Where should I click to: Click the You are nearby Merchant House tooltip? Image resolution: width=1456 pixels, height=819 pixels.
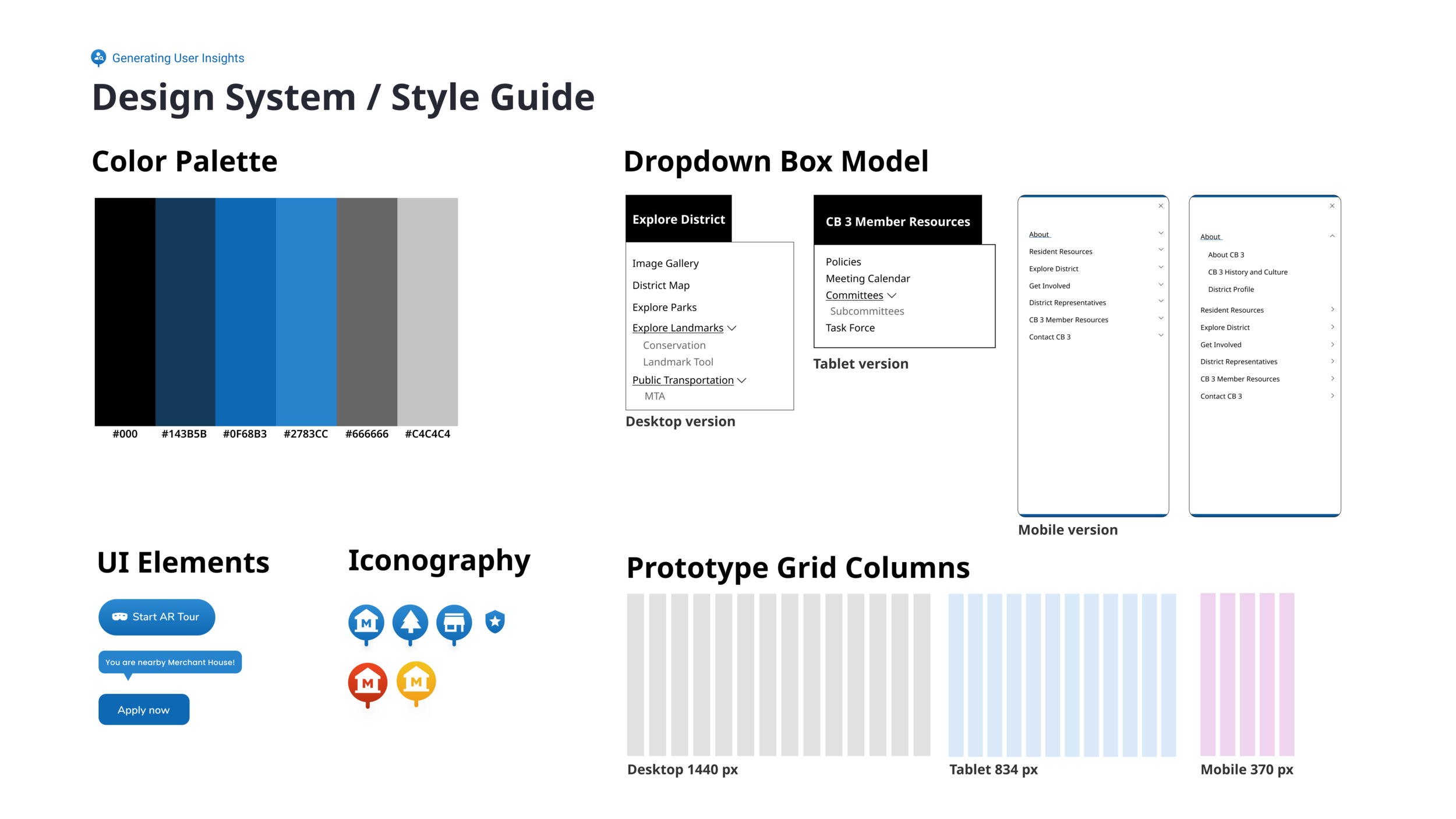[x=169, y=662]
